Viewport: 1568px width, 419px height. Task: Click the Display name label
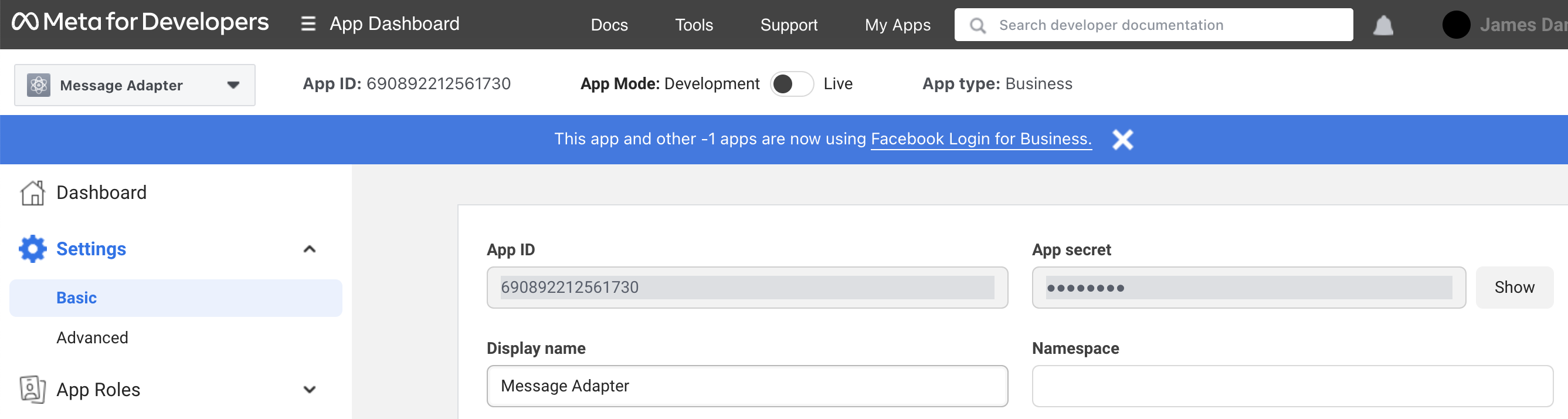(537, 349)
